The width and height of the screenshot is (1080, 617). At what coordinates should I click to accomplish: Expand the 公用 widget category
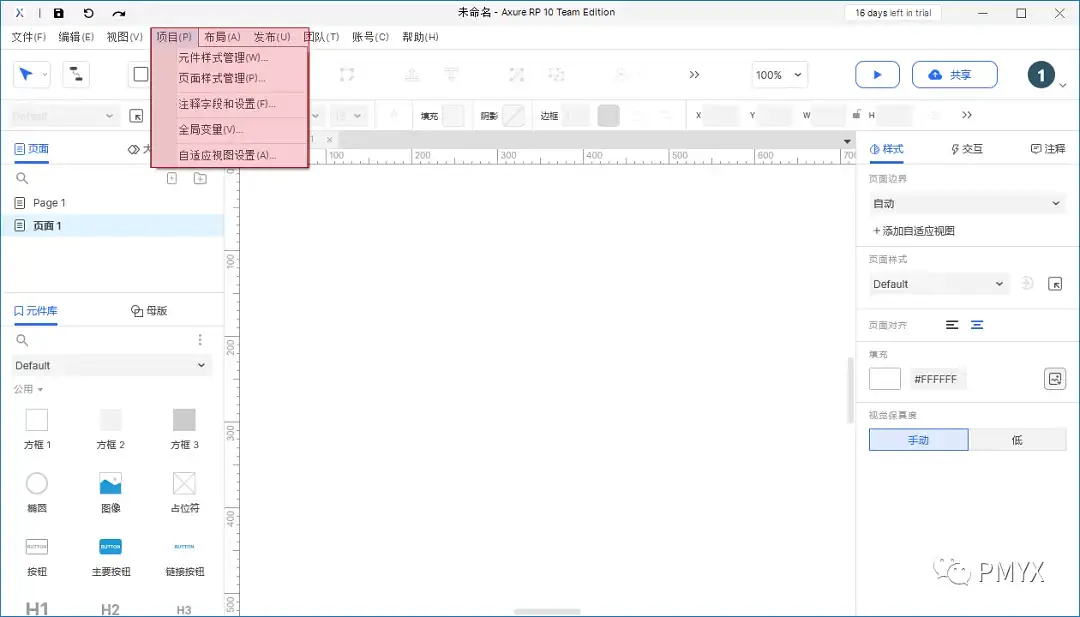click(25, 389)
